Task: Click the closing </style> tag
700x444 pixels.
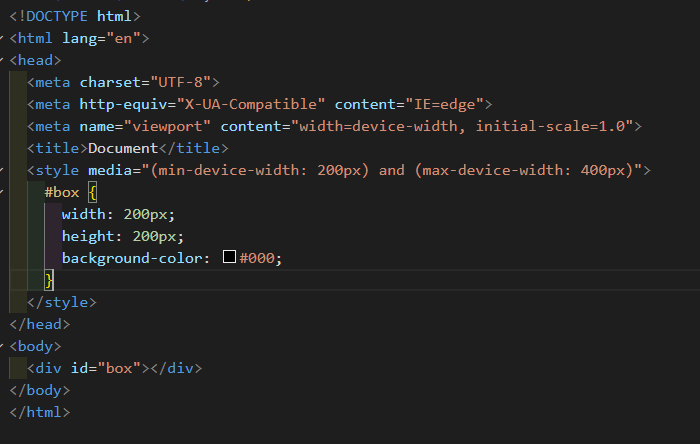Action: [x=62, y=303]
